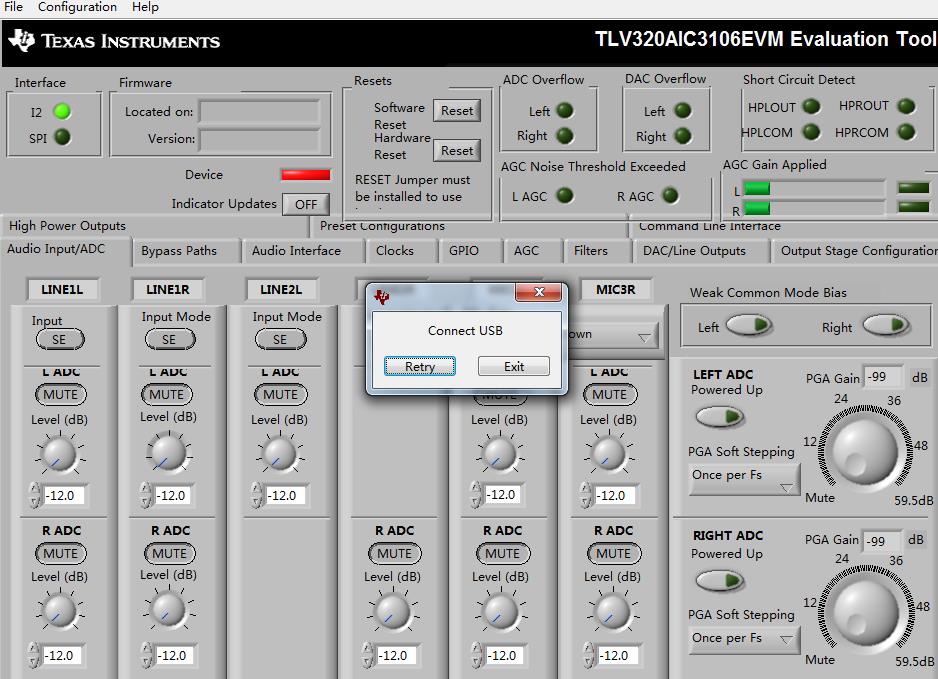Screen dimensions: 938x679
Task: Open LEFT ADC PGA Soft Stepping dropdown
Action: pos(744,479)
